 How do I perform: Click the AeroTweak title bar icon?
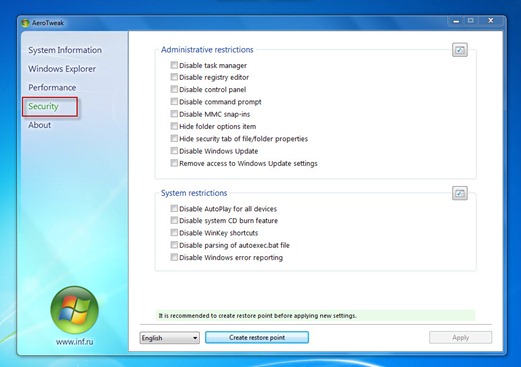pyautogui.click(x=25, y=23)
